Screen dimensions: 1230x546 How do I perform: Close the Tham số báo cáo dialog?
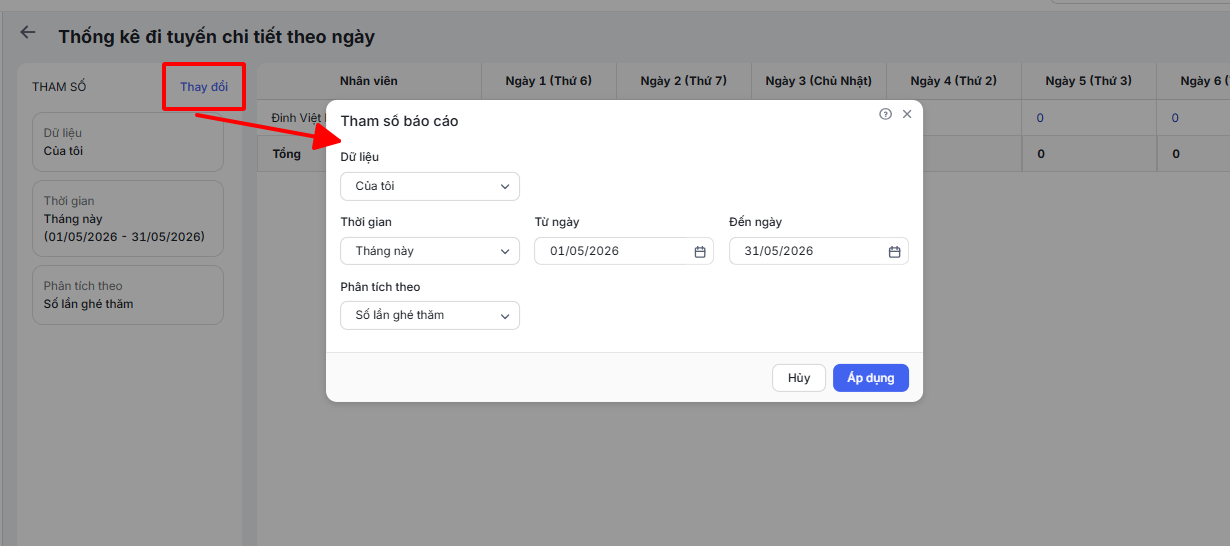tap(907, 114)
